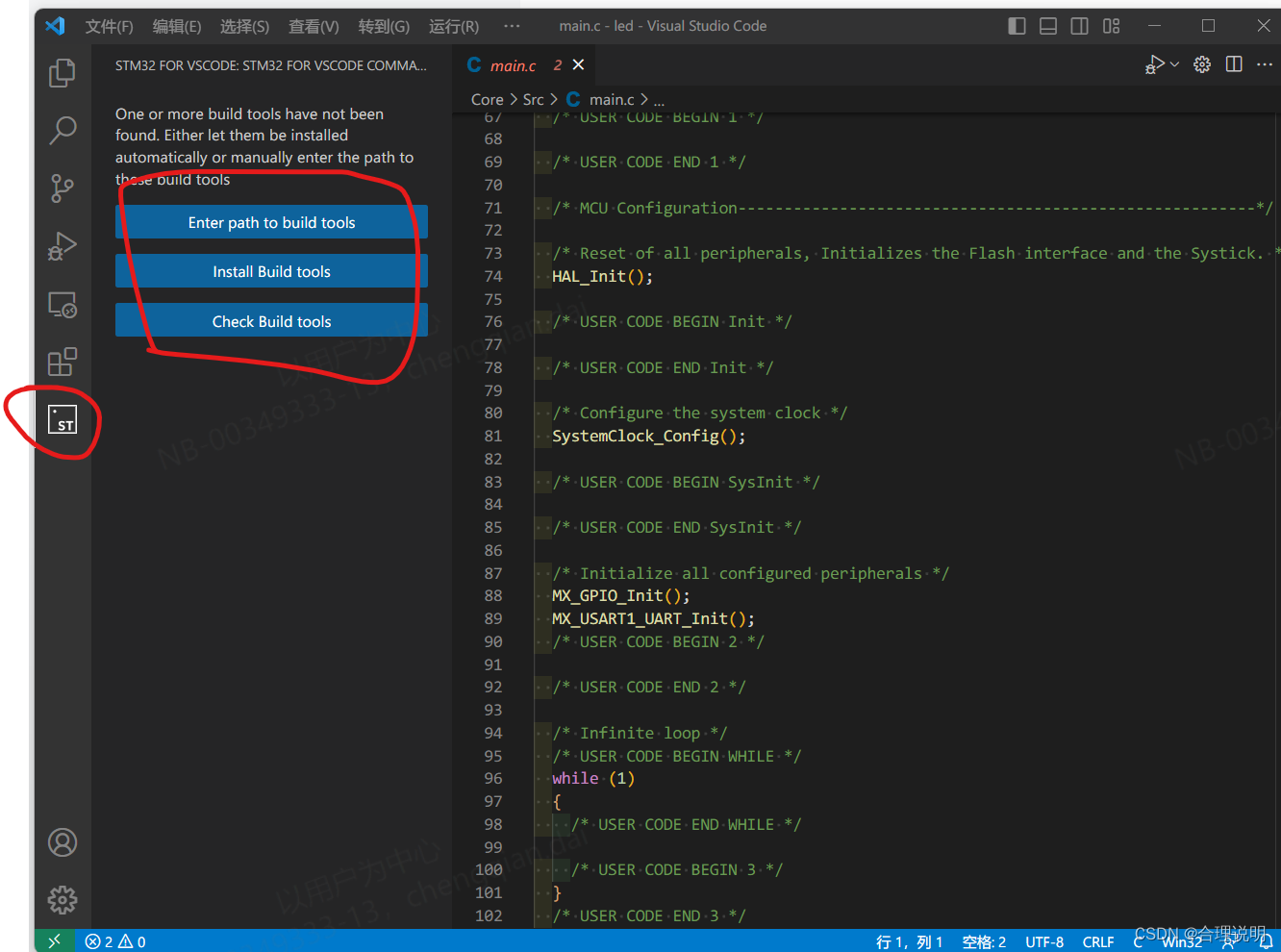Show errors and warnings count in status bar

tap(115, 941)
